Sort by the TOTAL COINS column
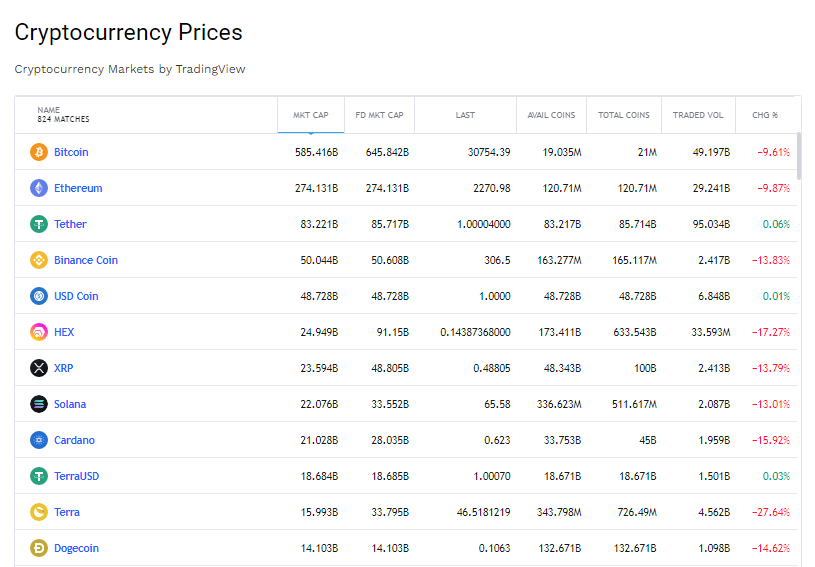 tap(624, 115)
